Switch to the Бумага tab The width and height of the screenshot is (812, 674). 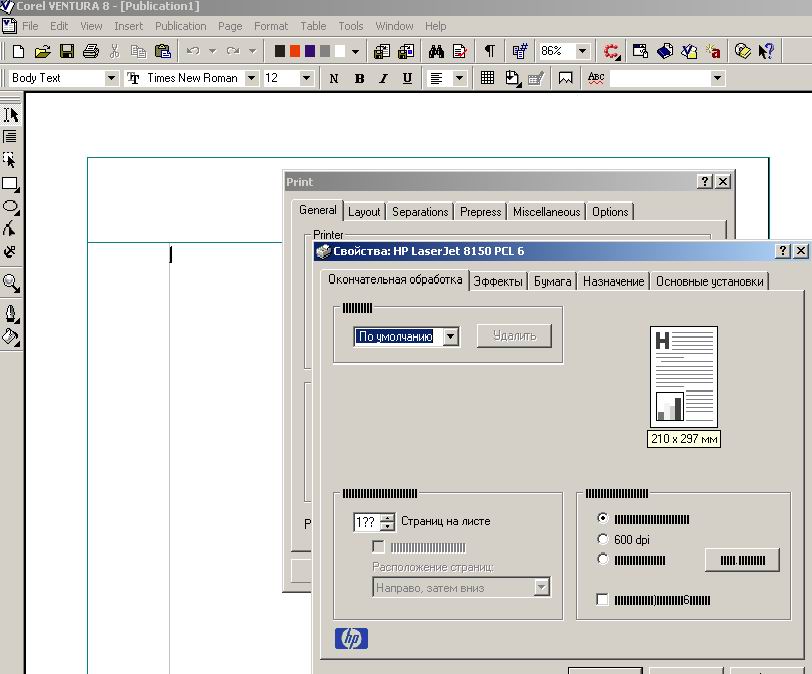click(553, 282)
